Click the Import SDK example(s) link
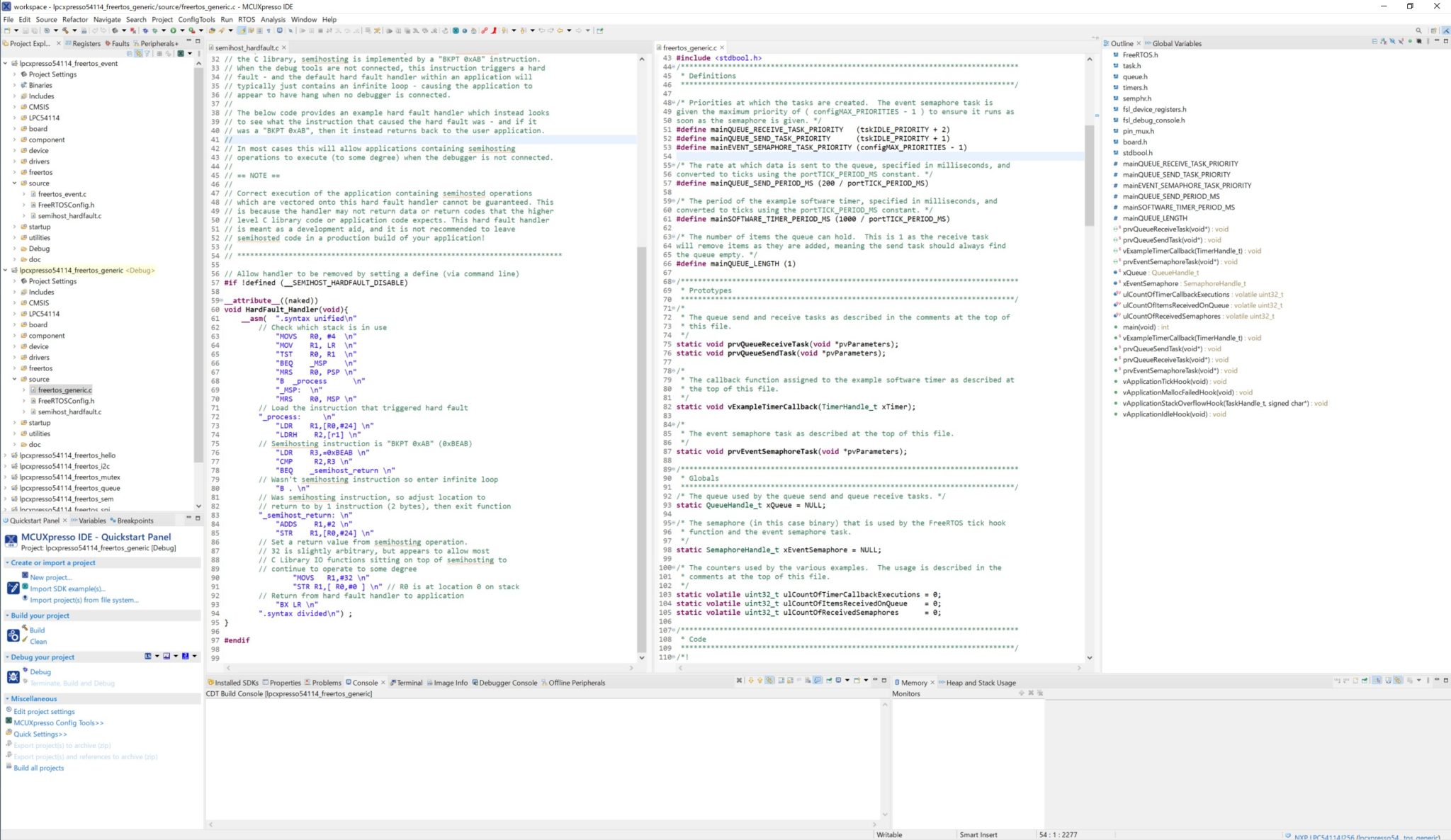Image resolution: width=1451 pixels, height=840 pixels. coord(67,589)
